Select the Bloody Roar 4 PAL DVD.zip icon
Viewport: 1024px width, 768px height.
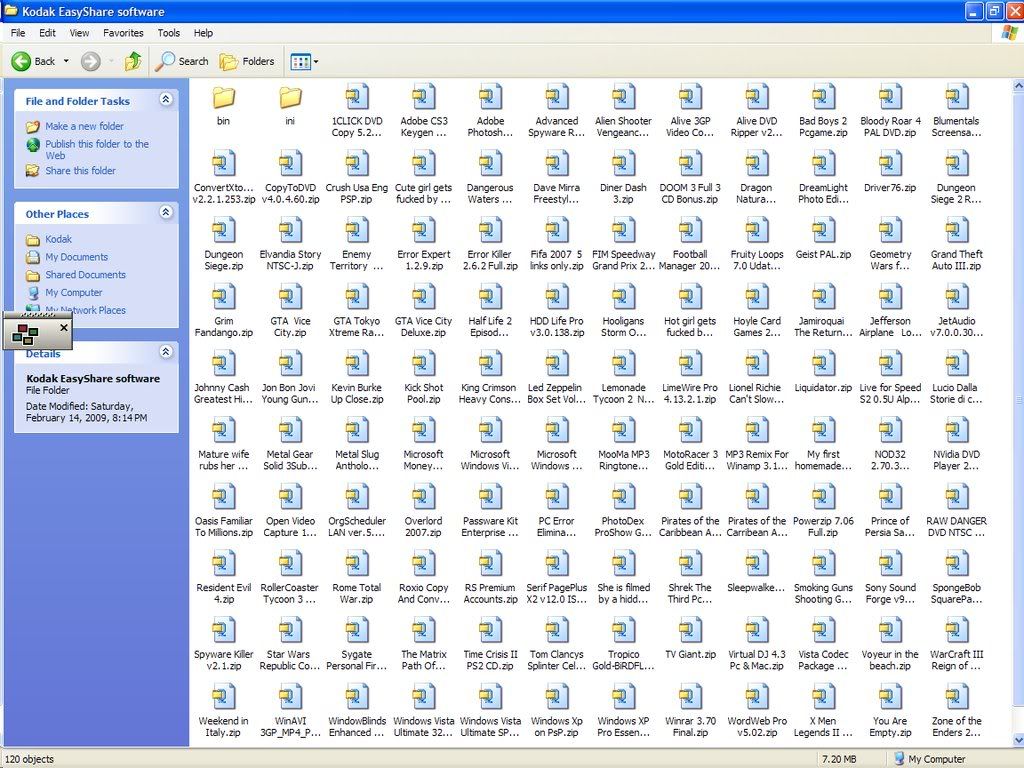889,97
